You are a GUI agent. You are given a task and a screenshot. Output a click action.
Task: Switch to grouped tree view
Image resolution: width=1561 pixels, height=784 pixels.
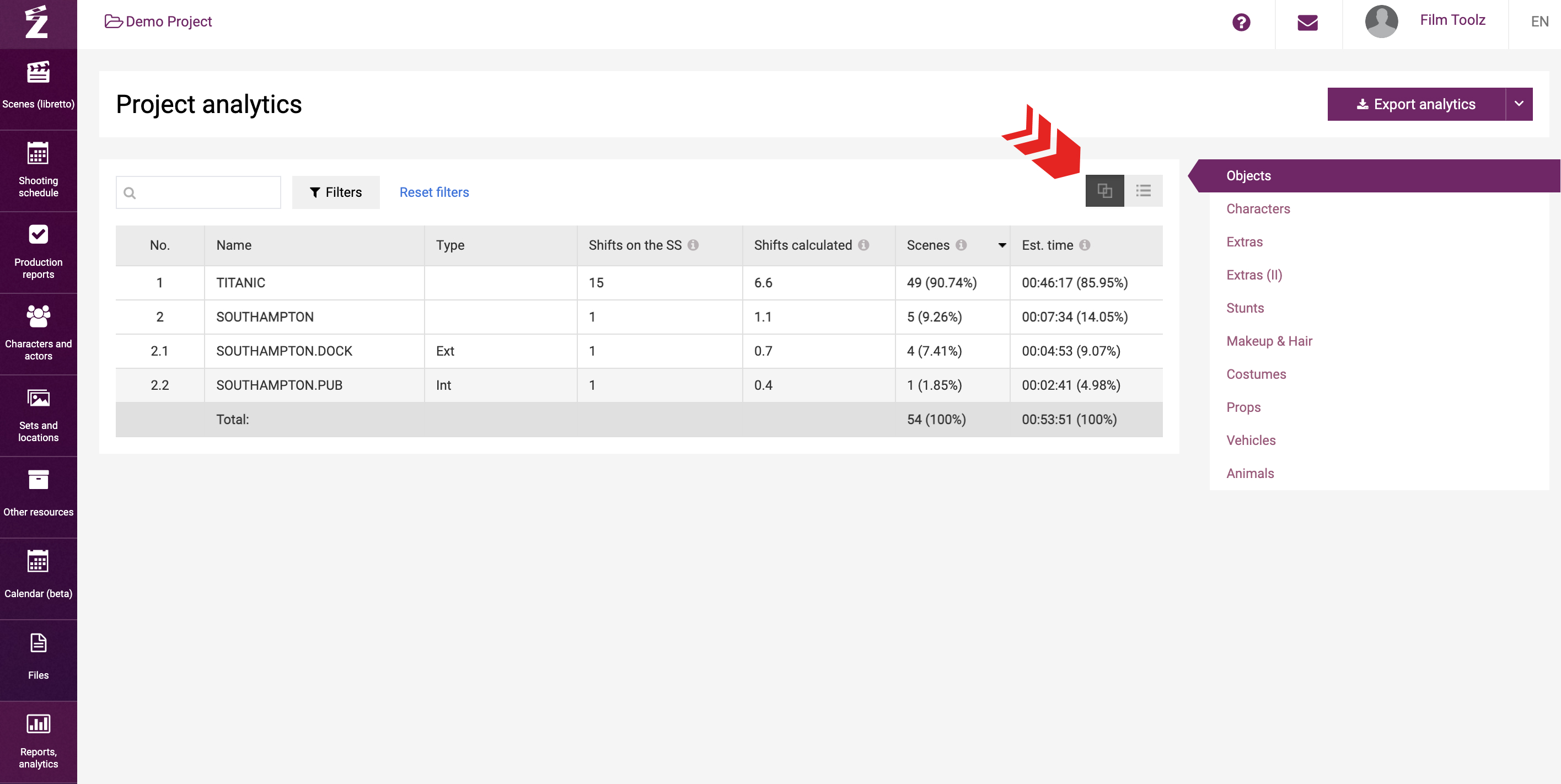coord(1104,191)
